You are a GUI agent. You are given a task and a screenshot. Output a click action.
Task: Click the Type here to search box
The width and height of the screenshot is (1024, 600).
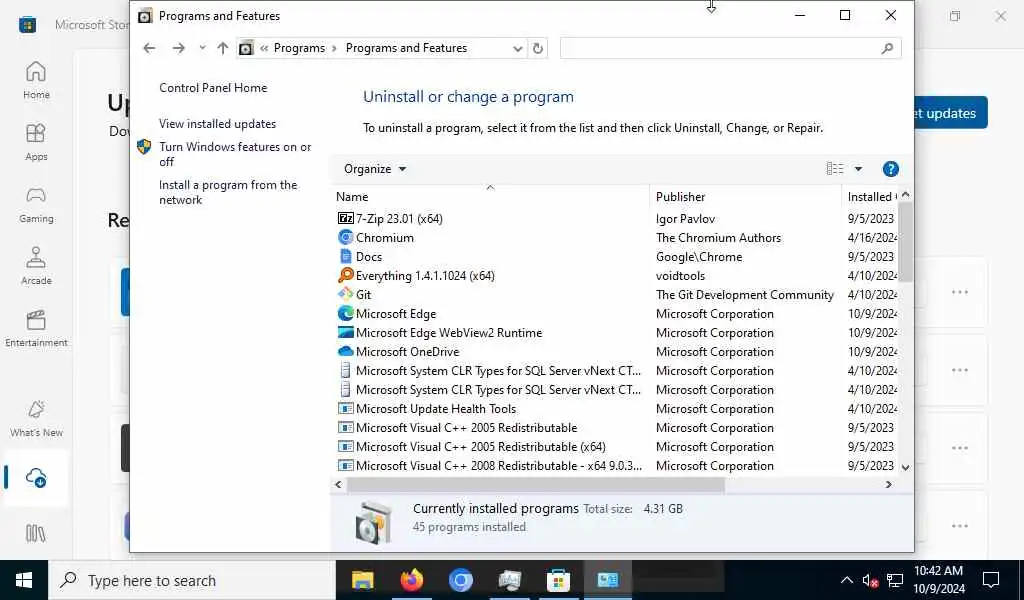pyautogui.click(x=192, y=580)
